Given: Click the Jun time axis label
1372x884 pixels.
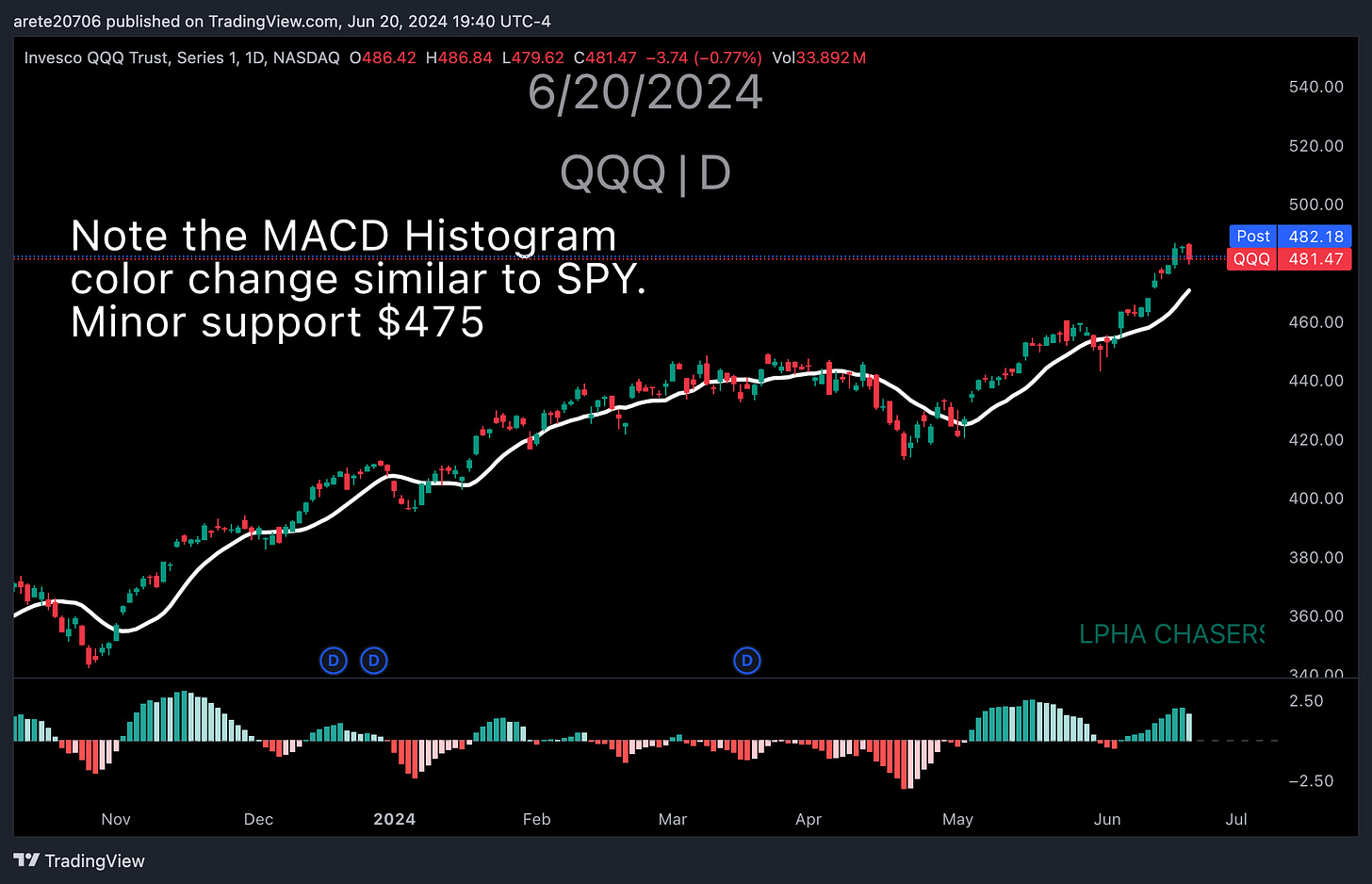Looking at the screenshot, I should 1107,820.
